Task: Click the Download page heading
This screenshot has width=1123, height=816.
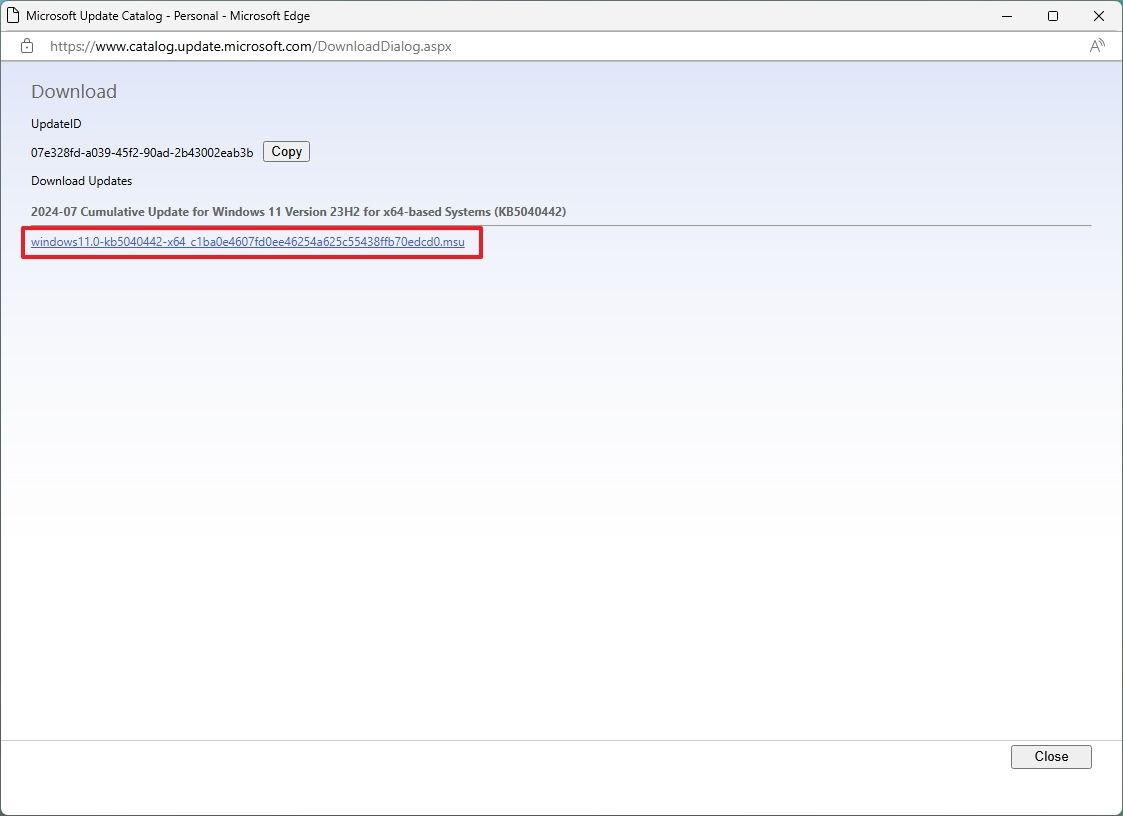Action: pos(73,91)
